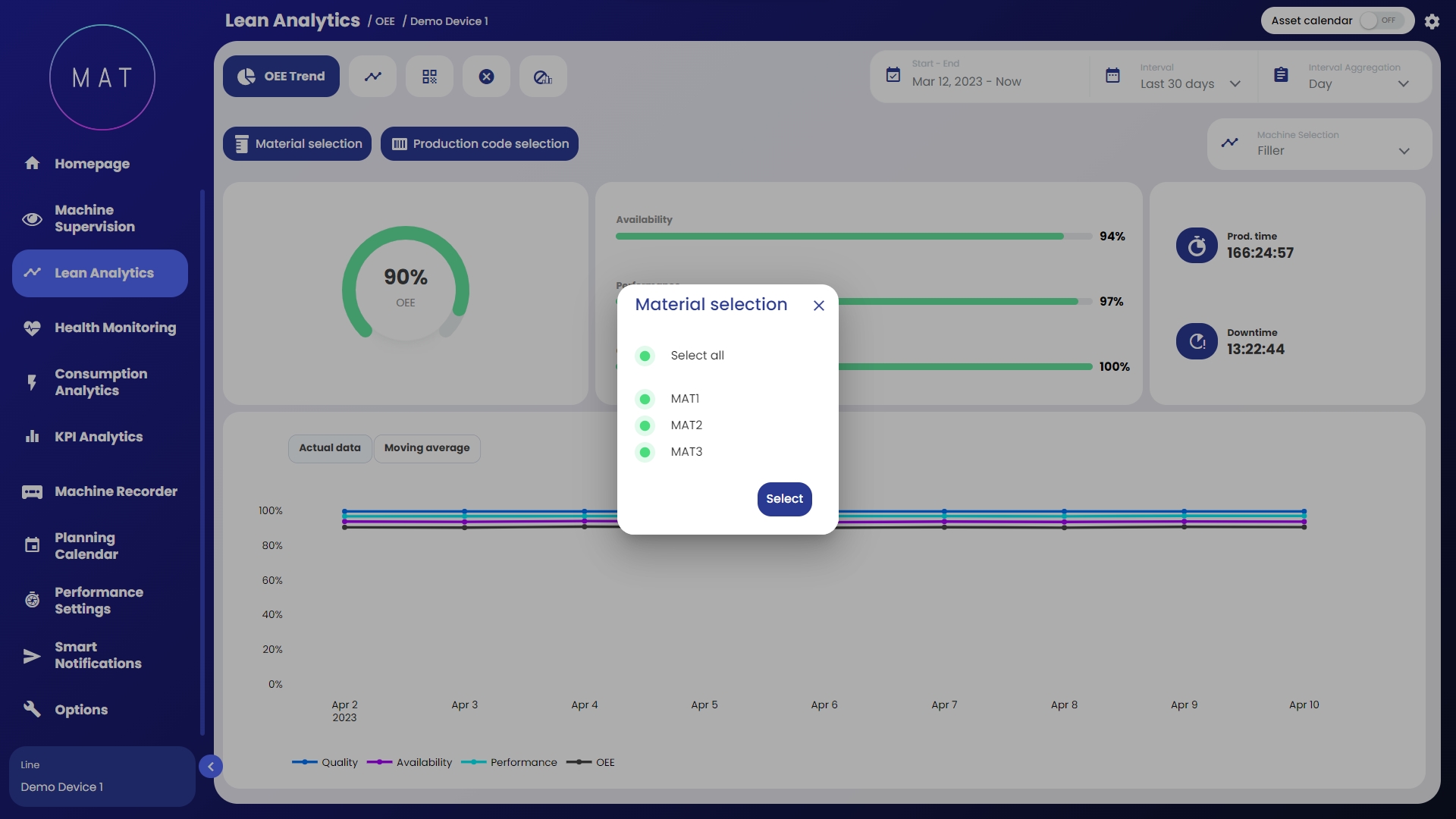Switch to the Moving average tab

pos(426,448)
